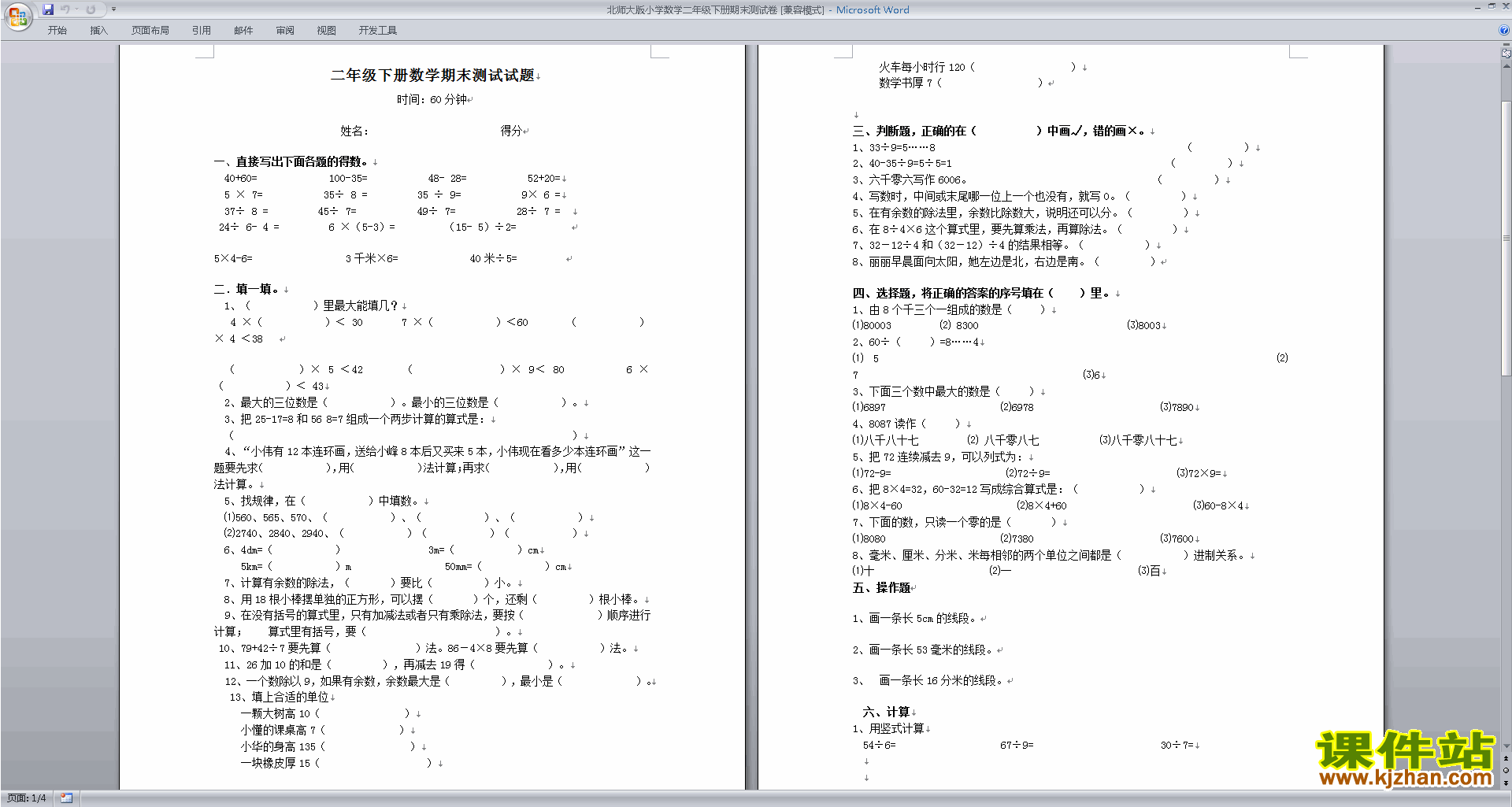The width and height of the screenshot is (1512, 807).
Task: Click the text 时间: 60 分钟
Action: click(432, 100)
